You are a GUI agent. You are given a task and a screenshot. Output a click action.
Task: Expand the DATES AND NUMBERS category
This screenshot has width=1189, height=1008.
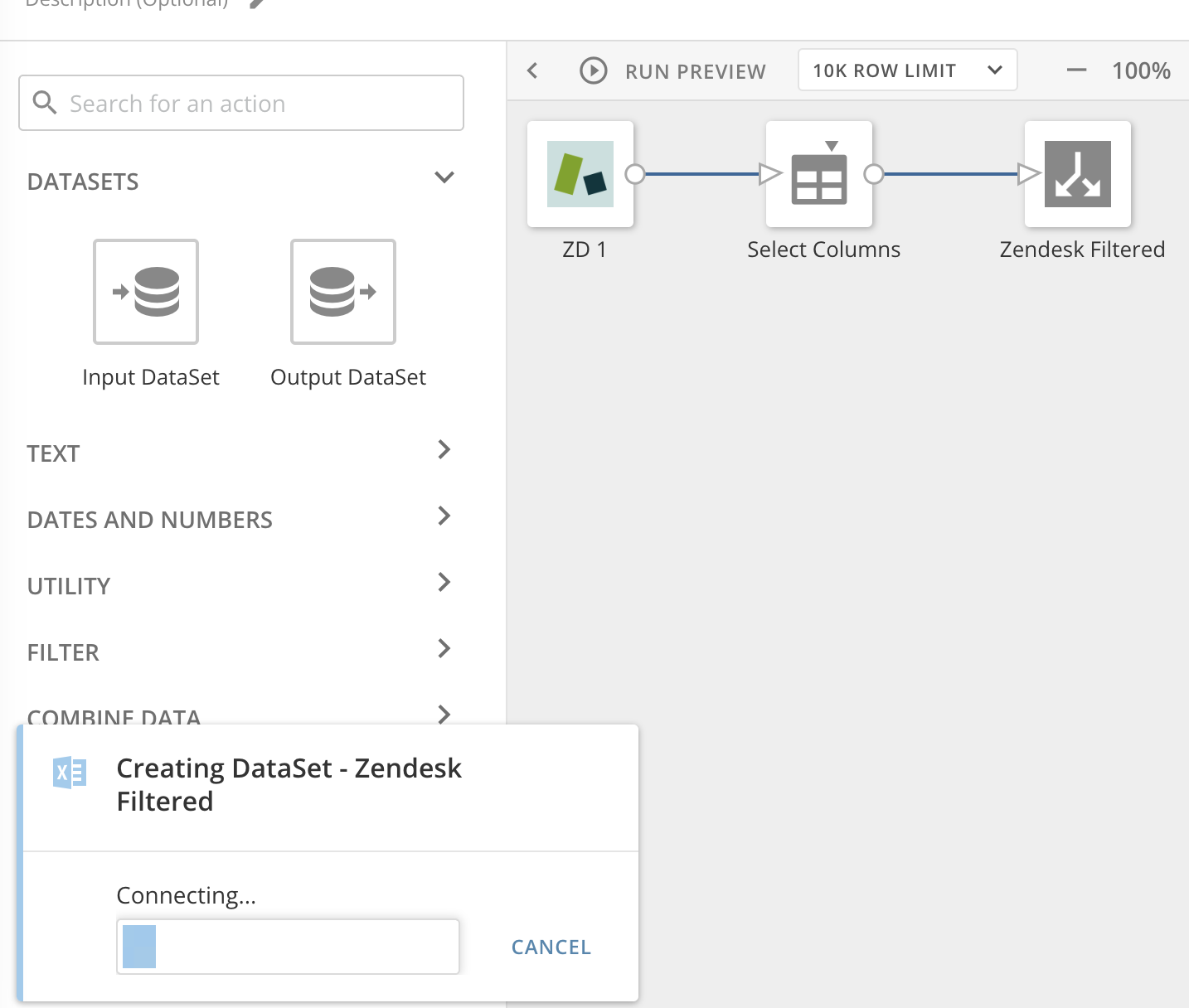click(445, 516)
